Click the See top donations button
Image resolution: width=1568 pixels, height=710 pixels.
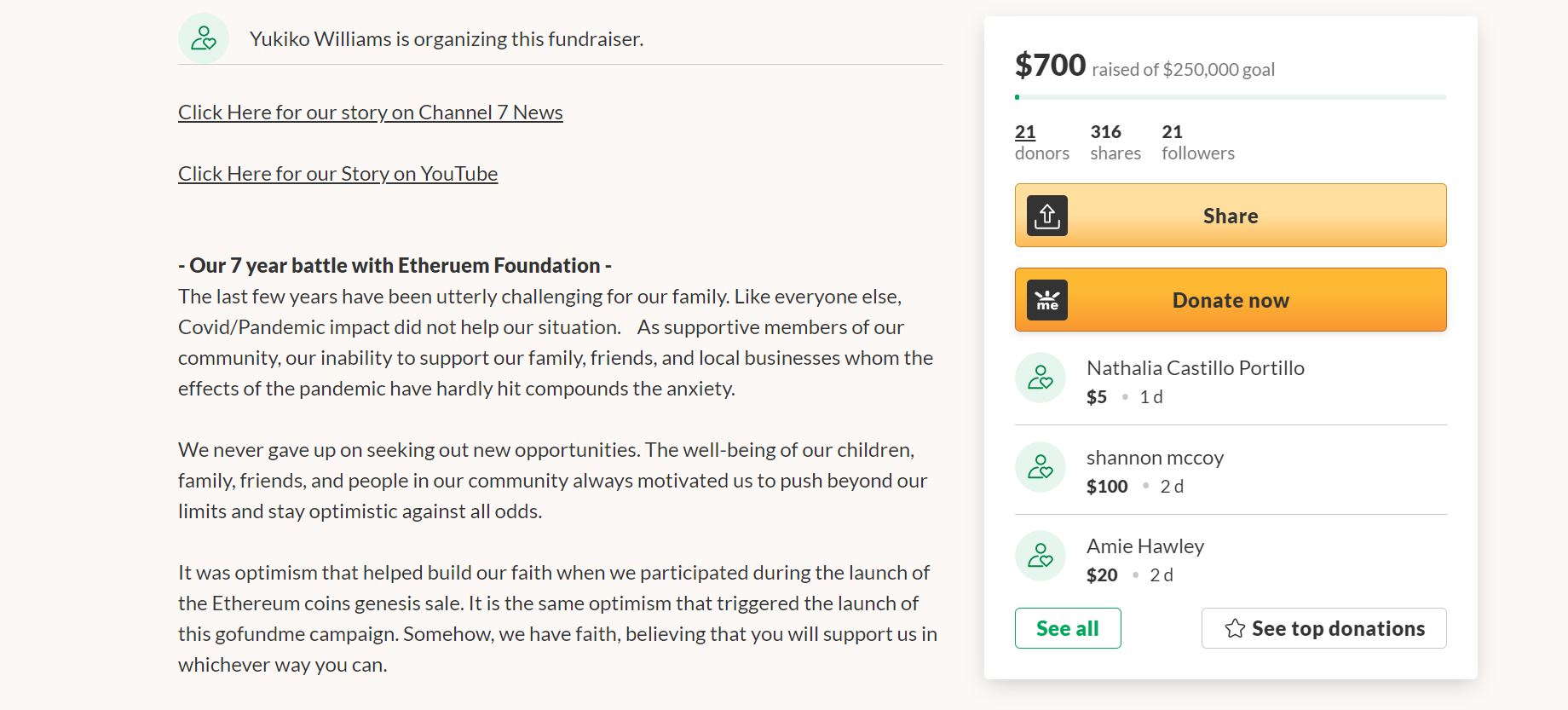tap(1324, 628)
